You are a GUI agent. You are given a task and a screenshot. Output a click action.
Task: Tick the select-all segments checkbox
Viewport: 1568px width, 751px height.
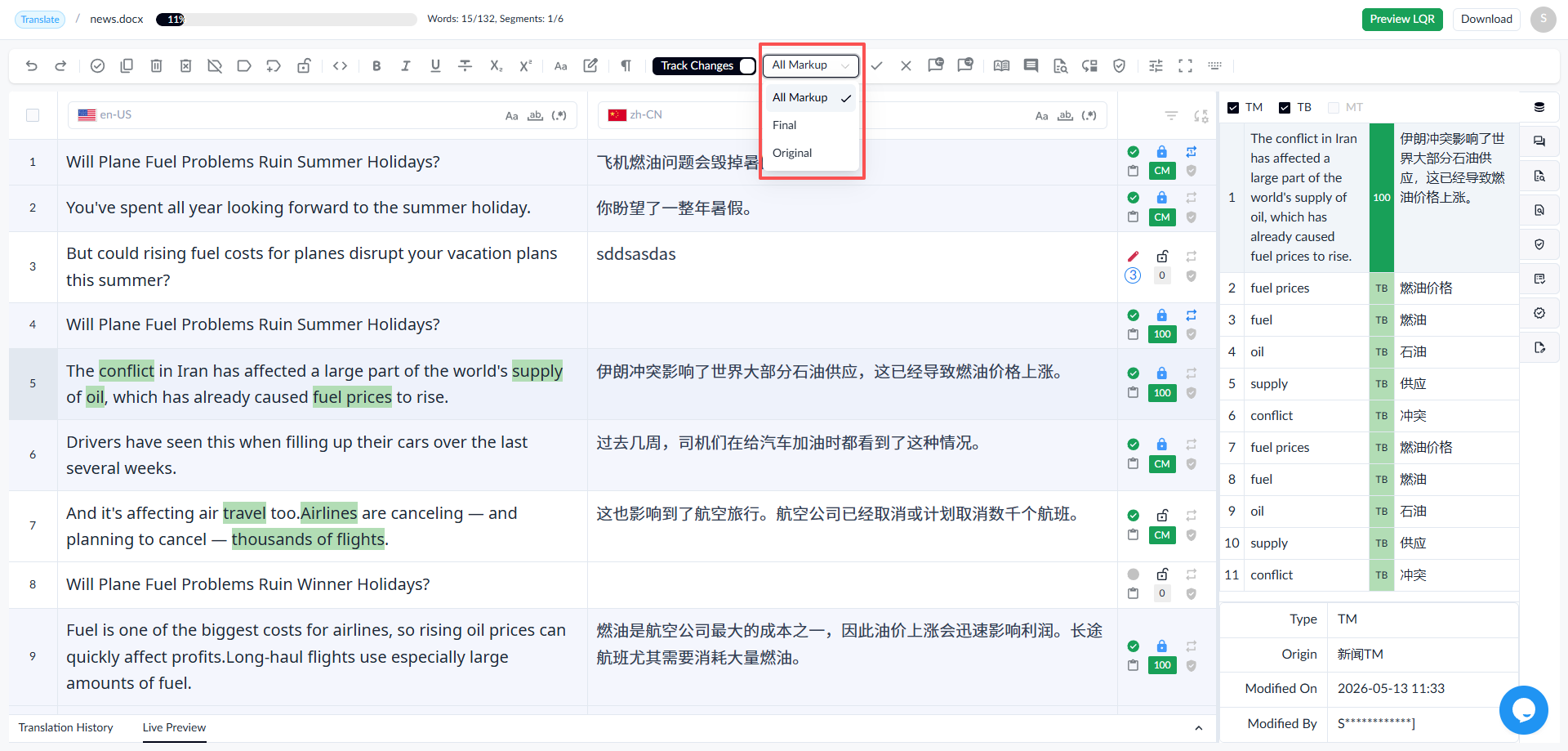coord(33,115)
